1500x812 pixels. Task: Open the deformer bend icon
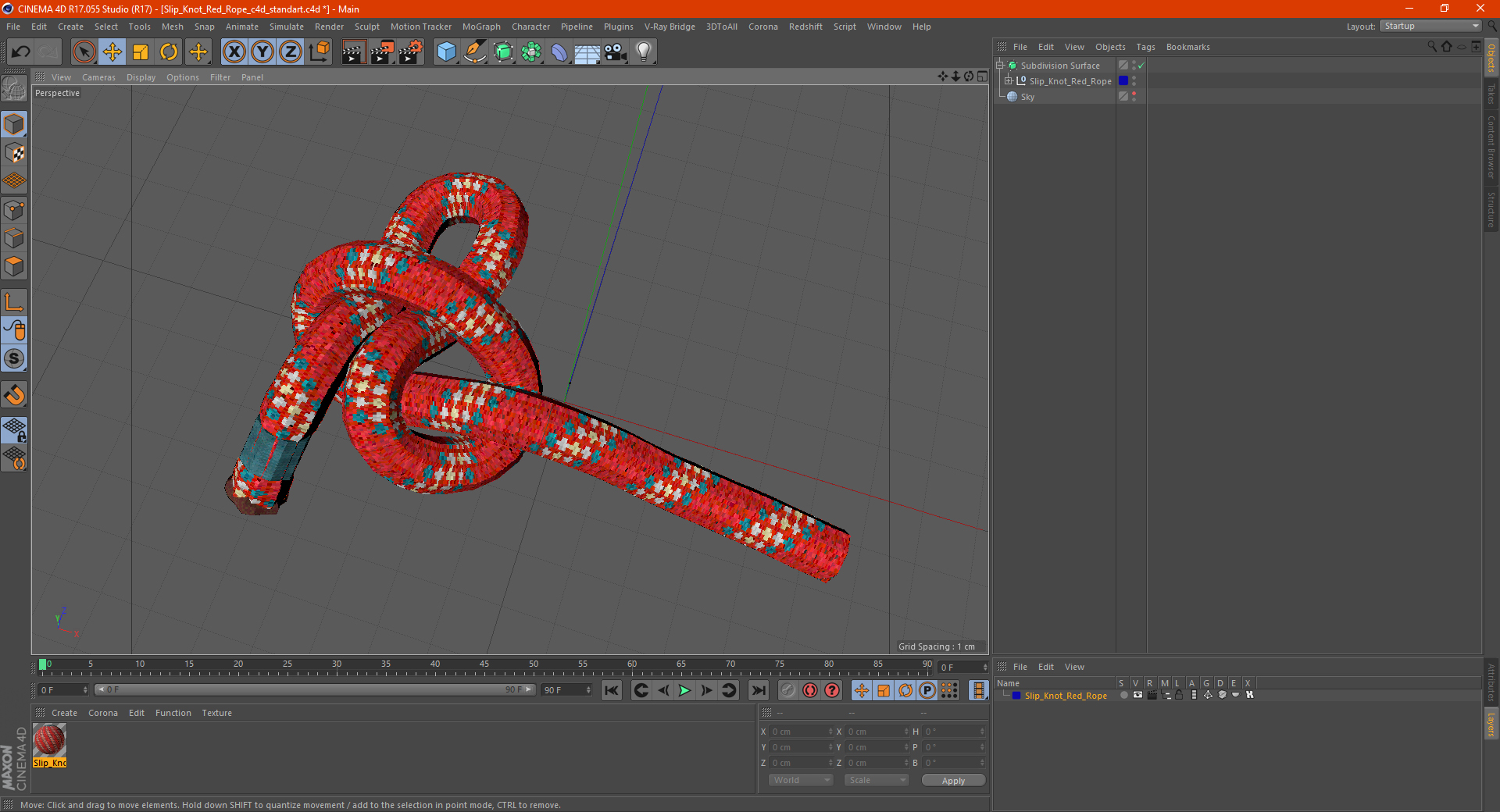[559, 52]
